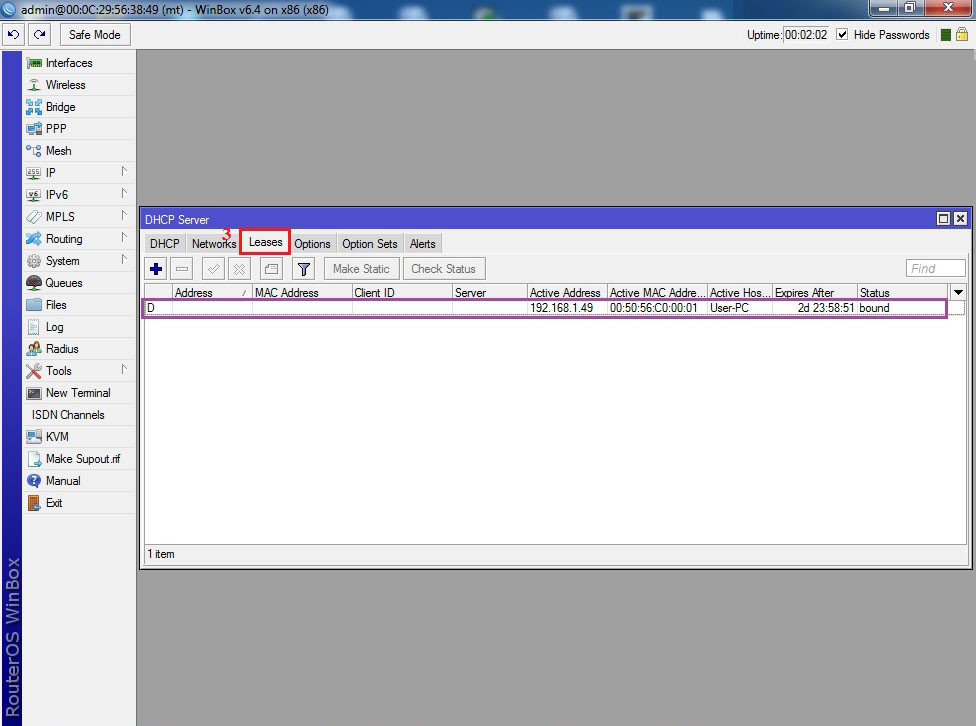Open the Option Sets tab
976x726 pixels.
tap(369, 244)
